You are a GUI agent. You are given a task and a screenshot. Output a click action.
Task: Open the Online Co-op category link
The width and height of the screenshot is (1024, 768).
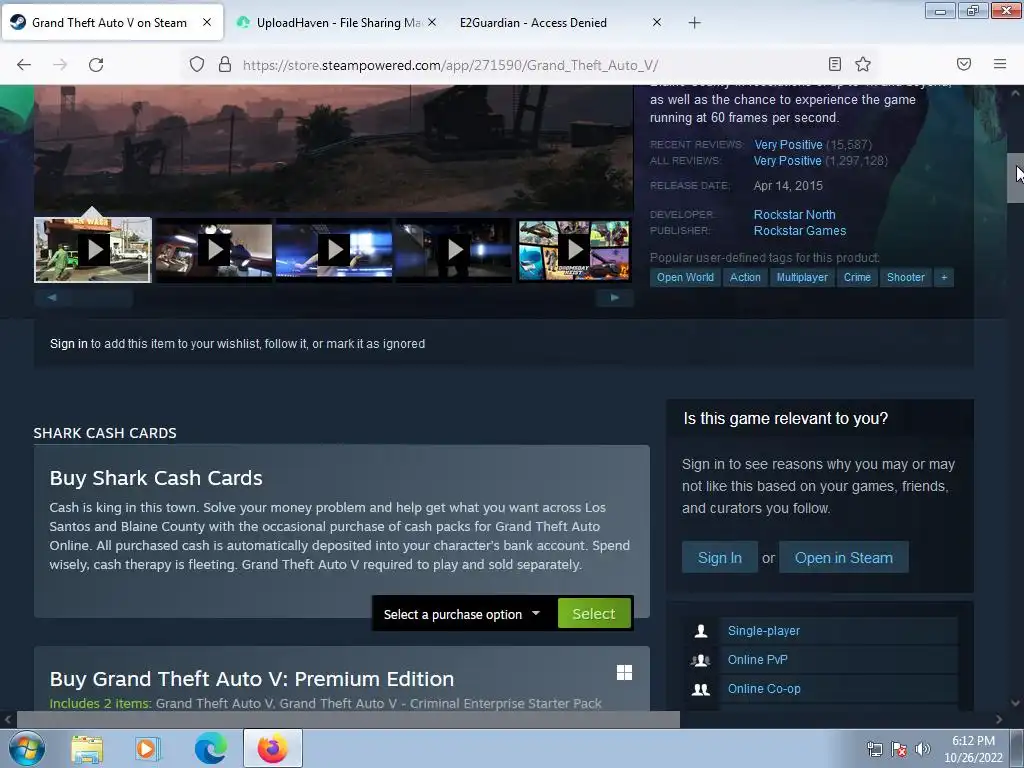tap(764, 688)
